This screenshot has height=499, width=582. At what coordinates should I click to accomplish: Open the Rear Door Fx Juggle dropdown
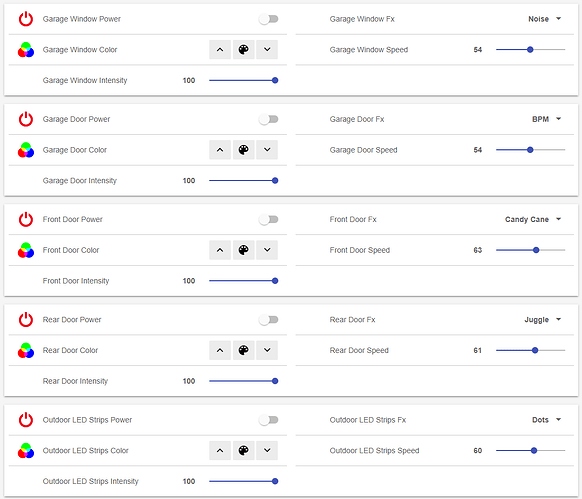coord(543,320)
